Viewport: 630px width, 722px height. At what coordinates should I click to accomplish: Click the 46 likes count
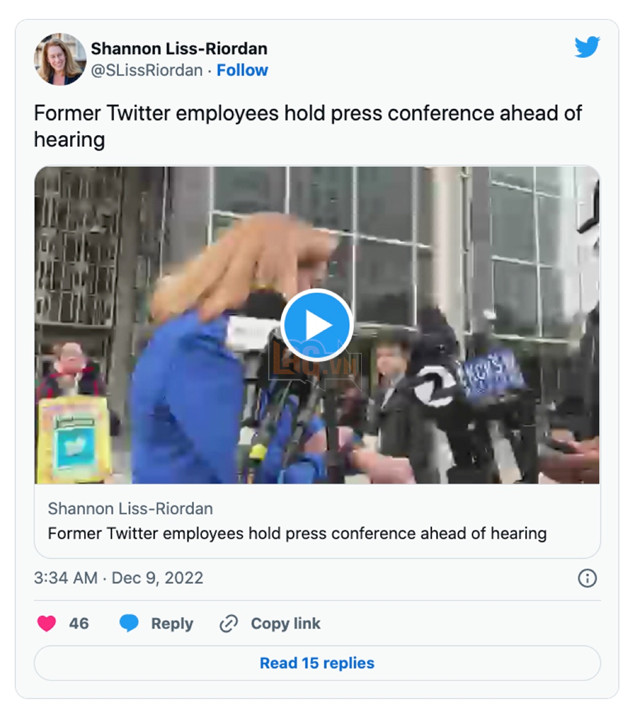click(79, 623)
